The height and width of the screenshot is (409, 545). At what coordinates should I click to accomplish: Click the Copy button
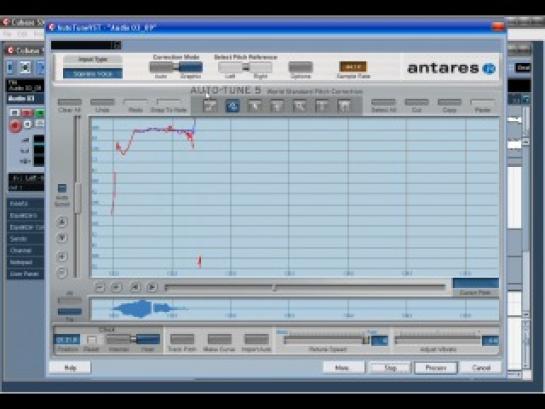[x=449, y=102]
